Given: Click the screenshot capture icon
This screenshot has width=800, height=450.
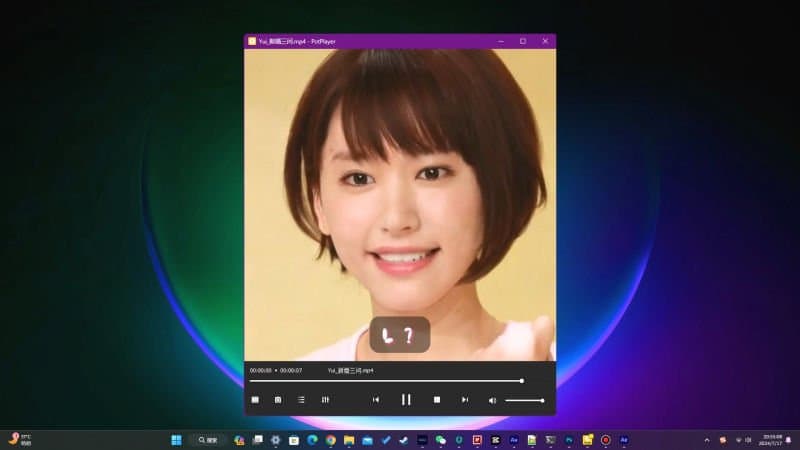Looking at the screenshot, I should tap(278, 400).
